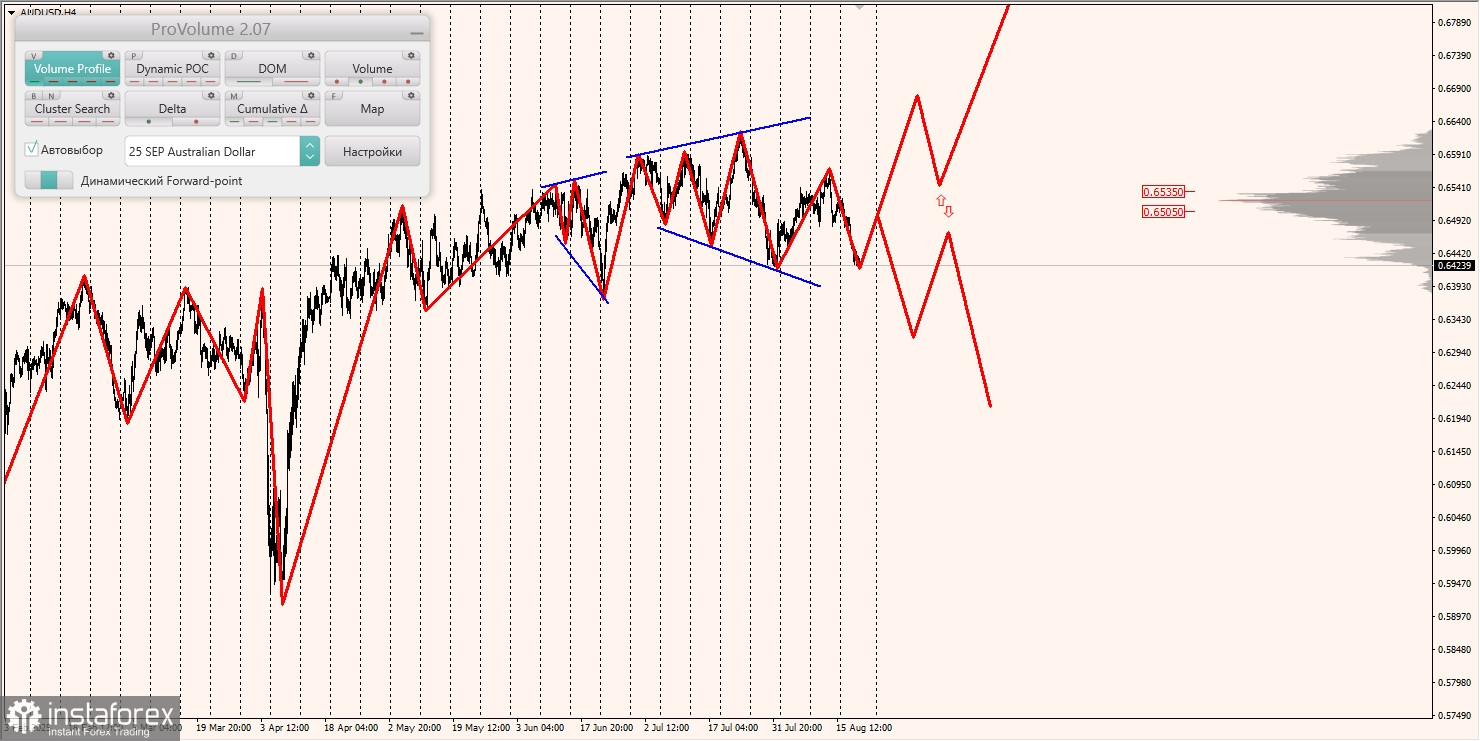This screenshot has width=1480, height=741.
Task: Select the 0.65050 level label
Action: coord(1163,211)
